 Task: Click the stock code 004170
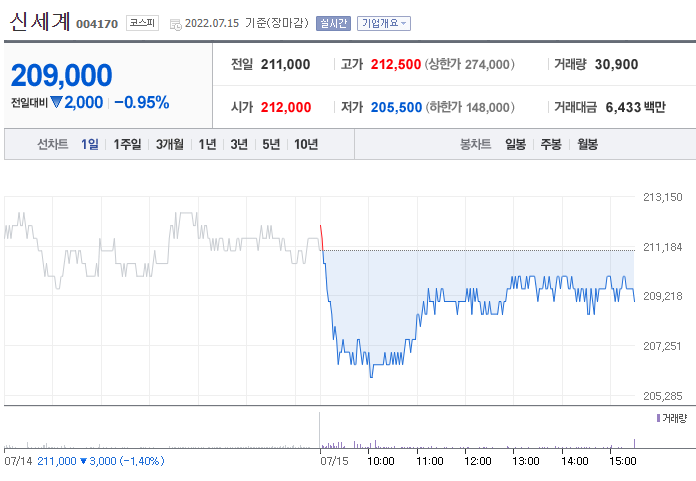coord(97,24)
